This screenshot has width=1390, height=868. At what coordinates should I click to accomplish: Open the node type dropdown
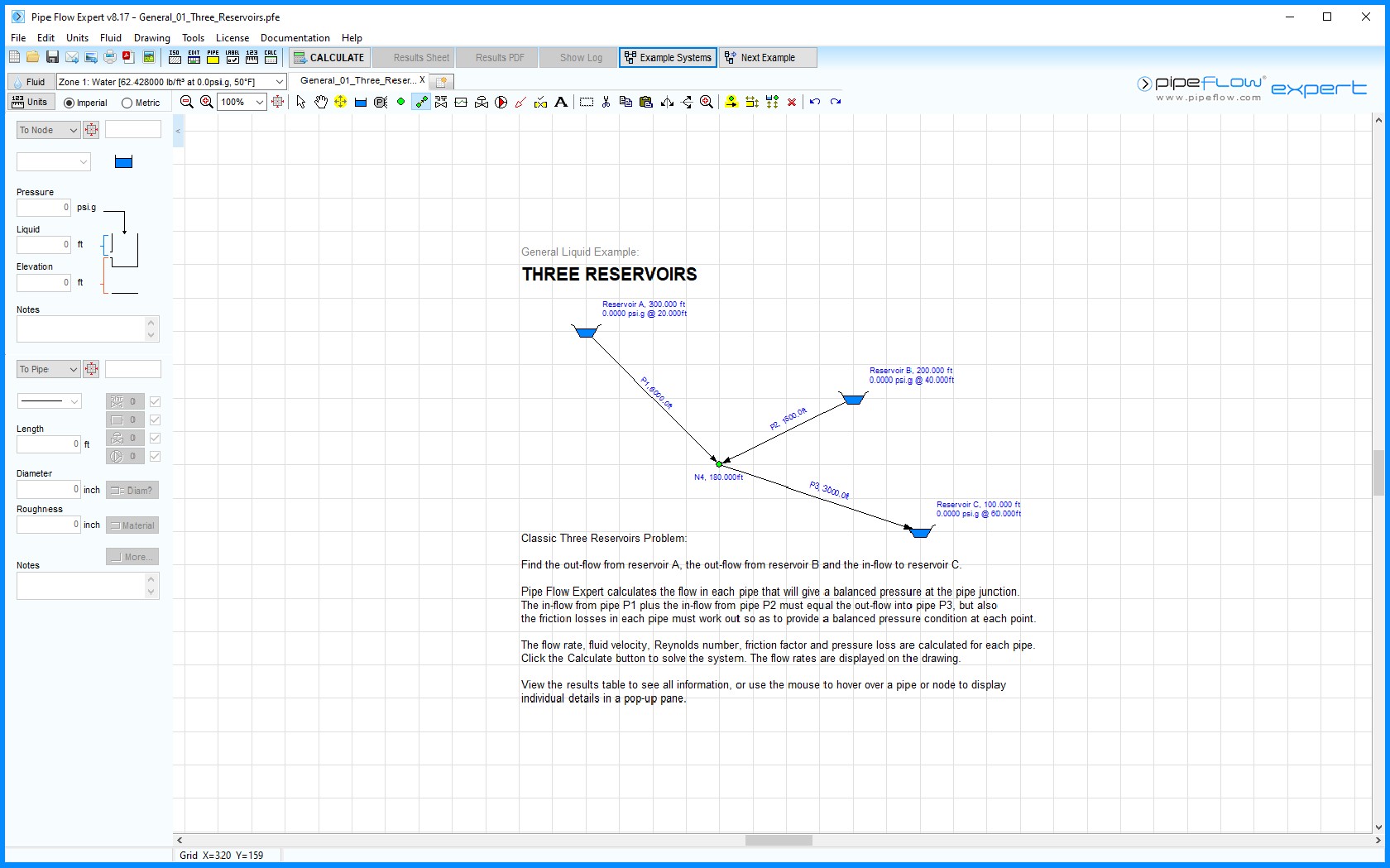[x=53, y=162]
